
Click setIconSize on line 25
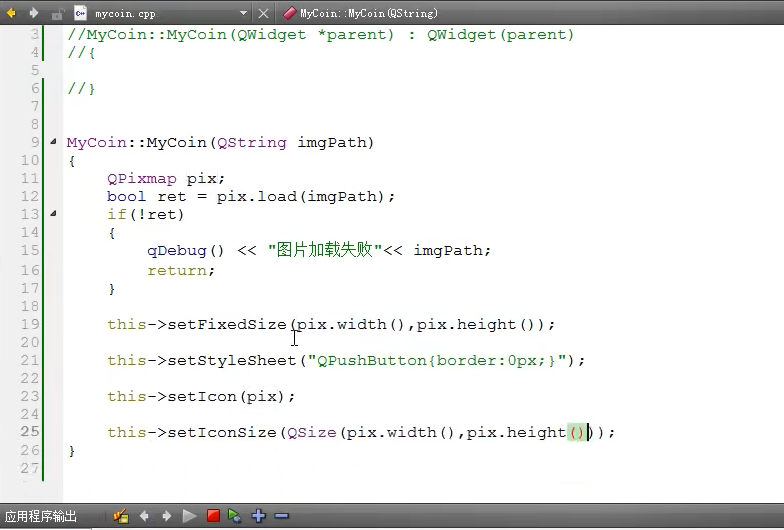[x=222, y=432]
